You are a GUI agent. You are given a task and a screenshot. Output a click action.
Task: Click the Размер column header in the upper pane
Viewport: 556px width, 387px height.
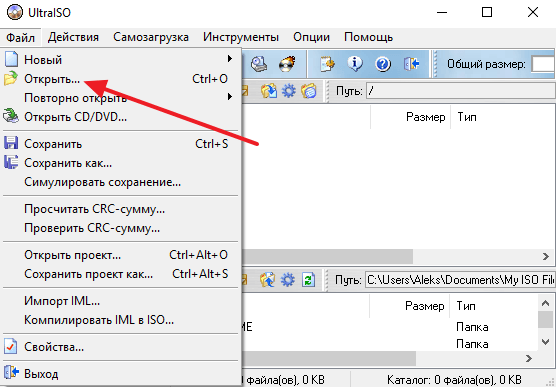pyautogui.click(x=426, y=117)
